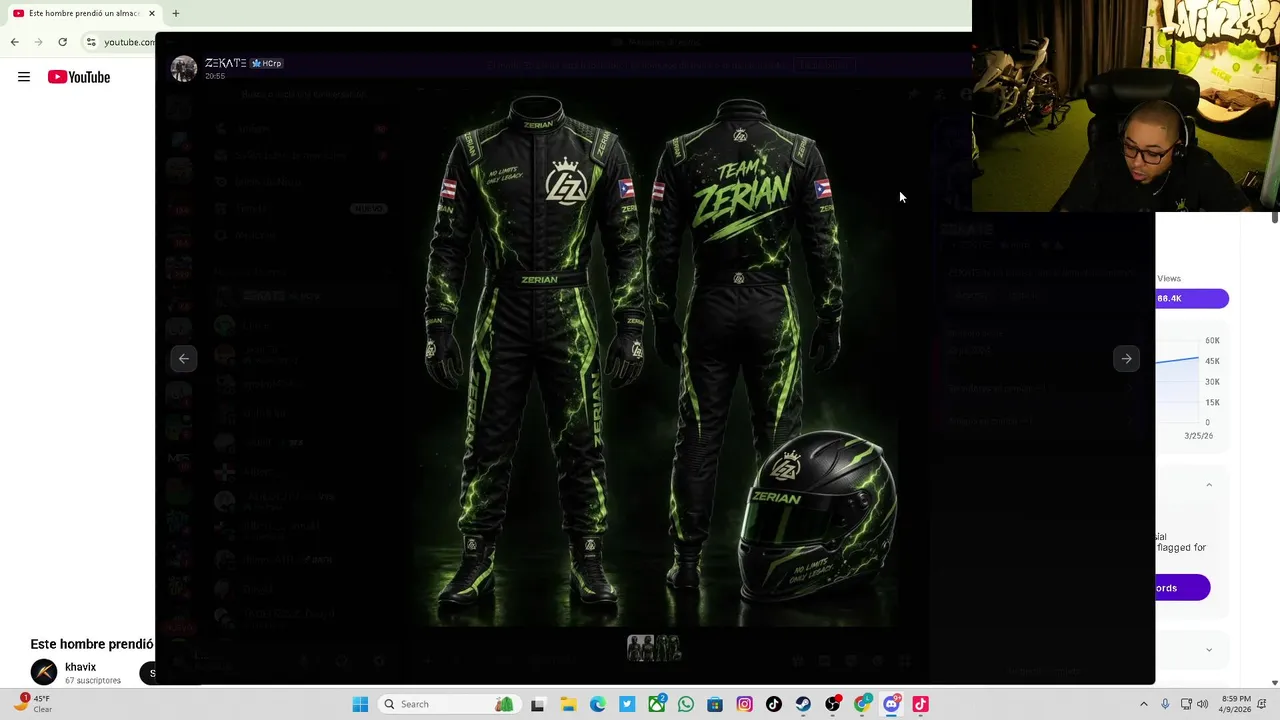Open WhatsApp from the taskbar
Image resolution: width=1280 pixels, height=720 pixels.
click(x=685, y=704)
